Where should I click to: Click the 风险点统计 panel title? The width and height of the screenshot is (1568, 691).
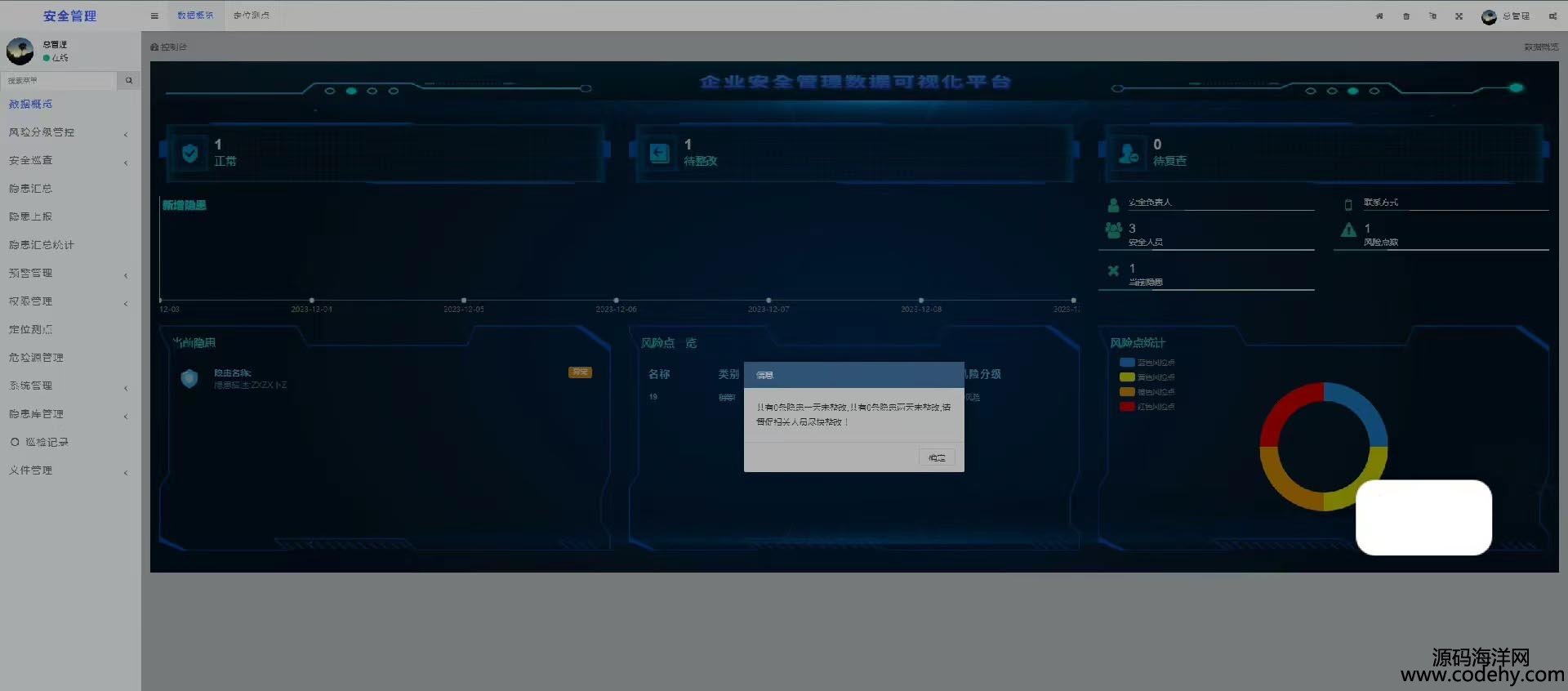coord(1138,343)
